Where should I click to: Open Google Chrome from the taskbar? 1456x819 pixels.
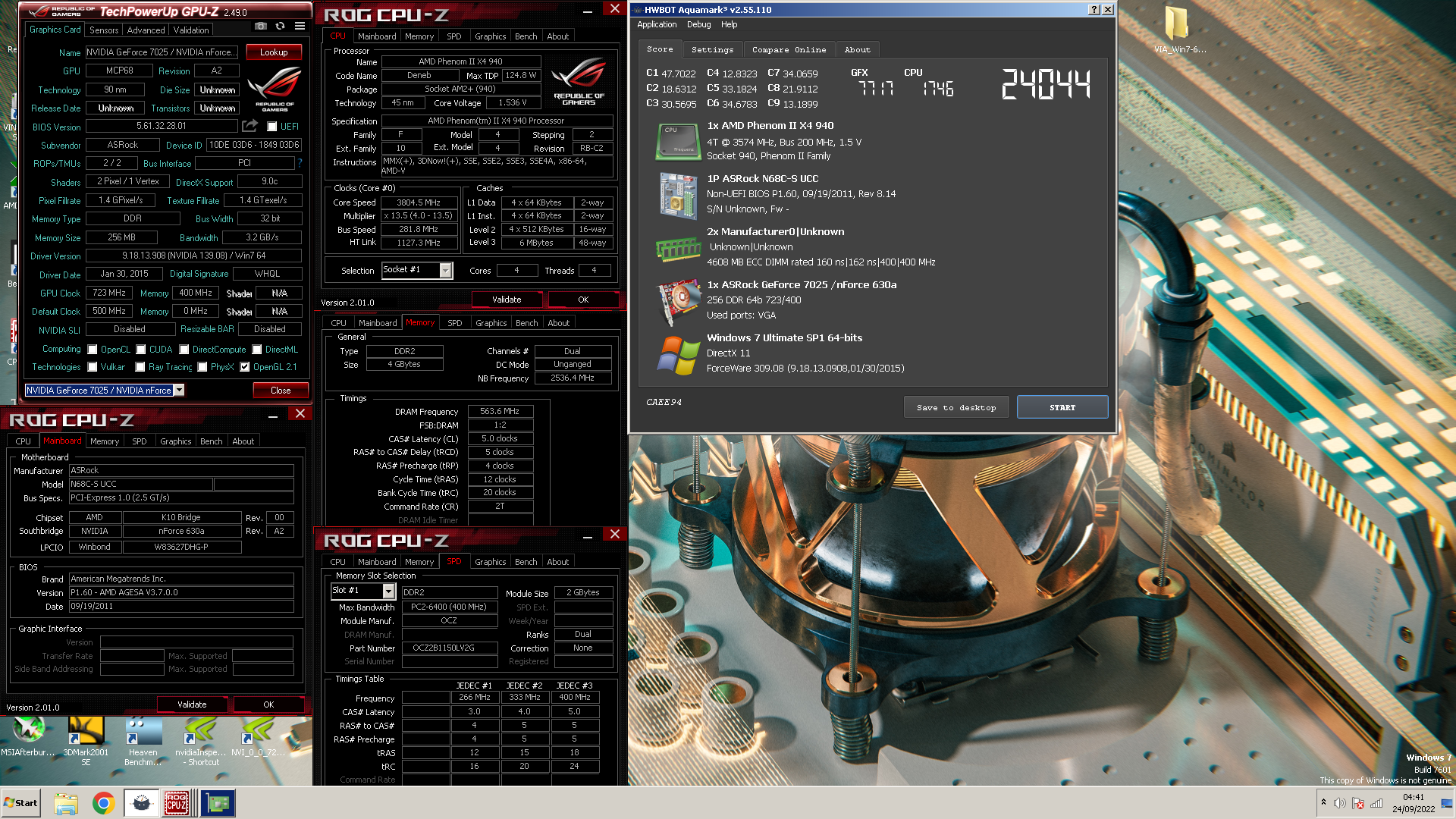point(104,803)
